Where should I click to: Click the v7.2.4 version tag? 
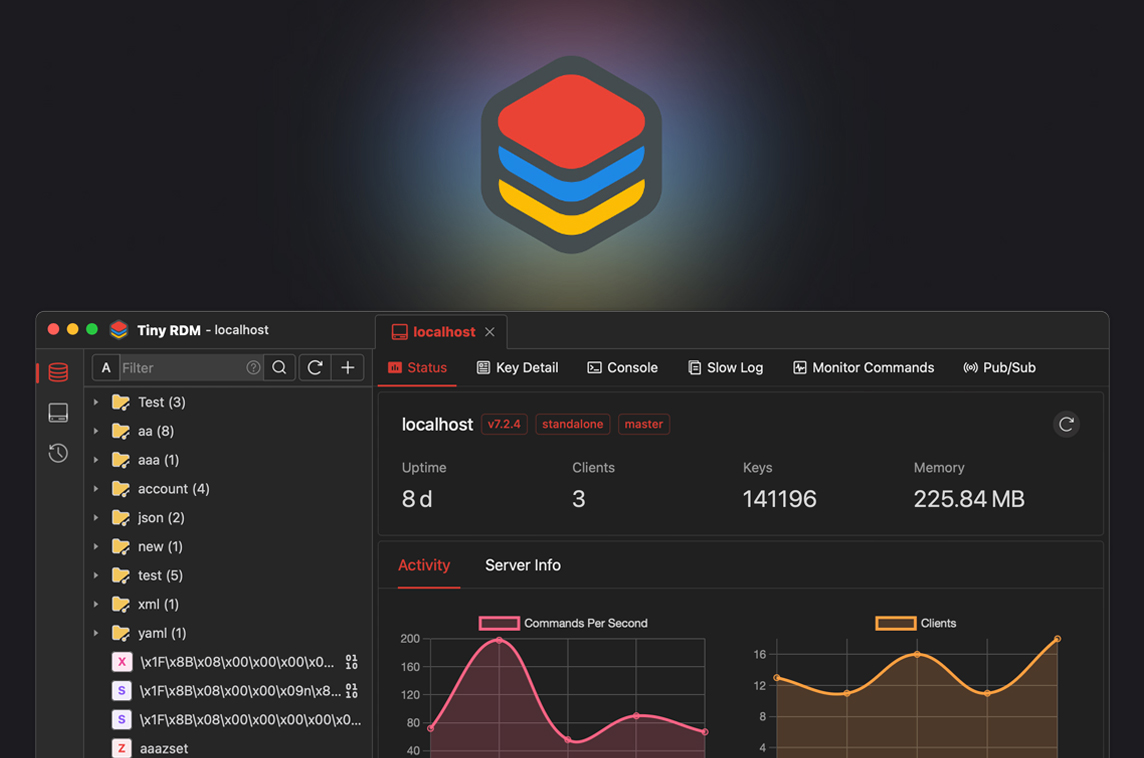pyautogui.click(x=504, y=425)
